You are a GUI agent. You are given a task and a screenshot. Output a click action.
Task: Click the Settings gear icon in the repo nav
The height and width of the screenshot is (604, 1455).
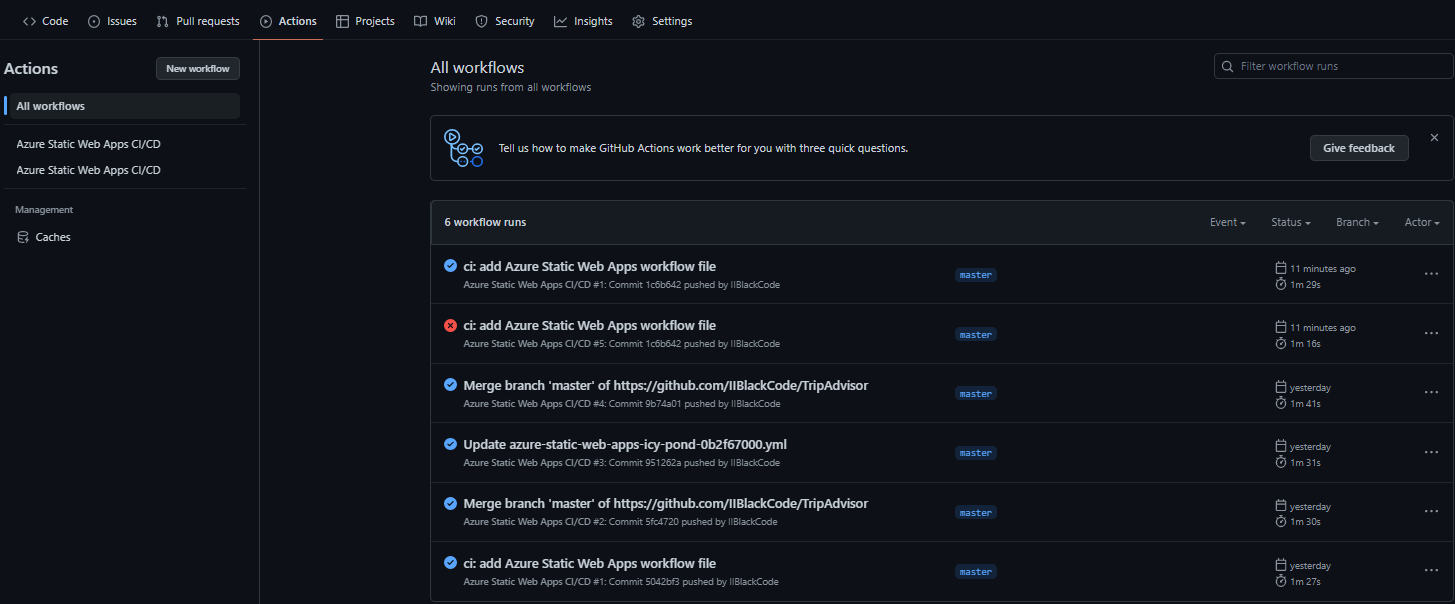[x=638, y=21]
